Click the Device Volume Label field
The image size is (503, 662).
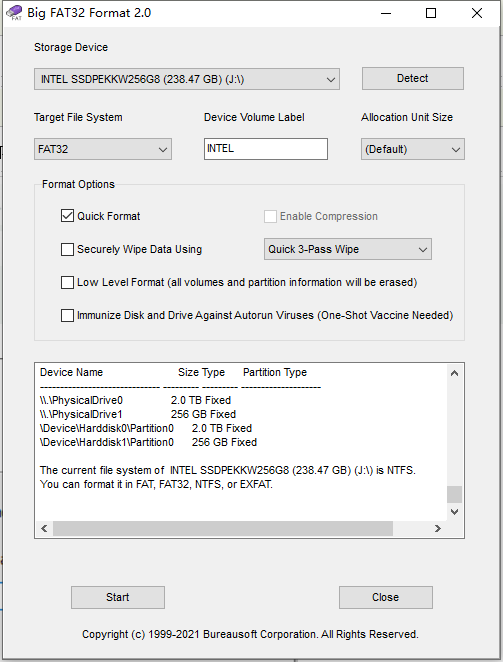(266, 149)
